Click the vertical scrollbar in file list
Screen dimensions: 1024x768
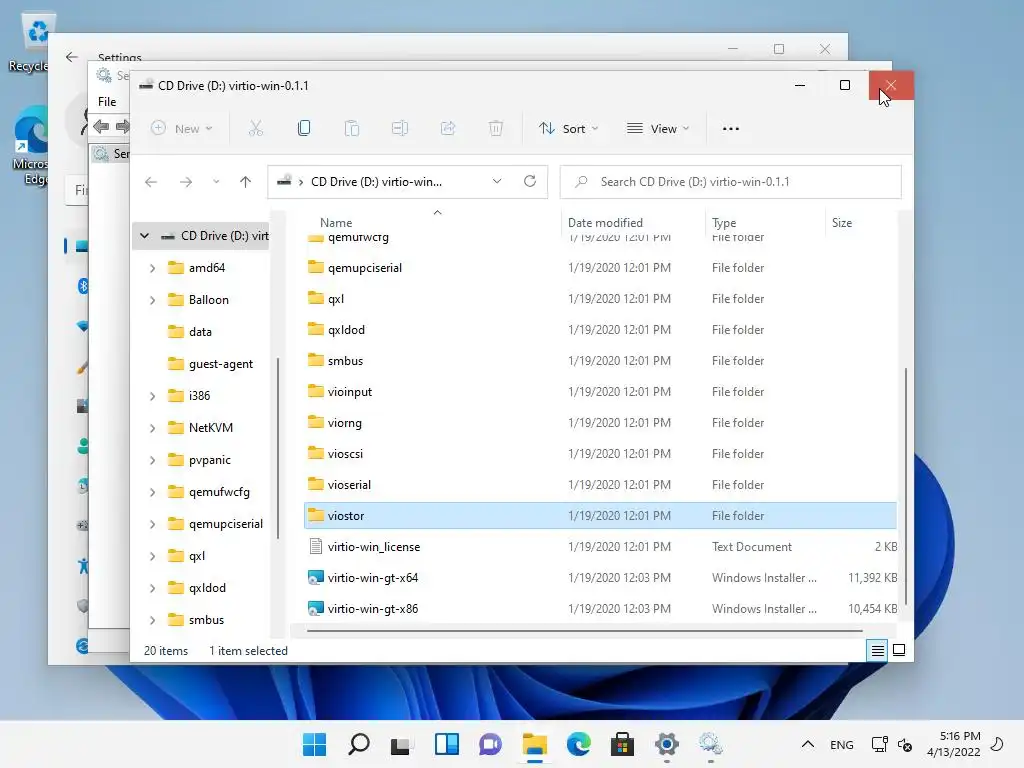906,487
